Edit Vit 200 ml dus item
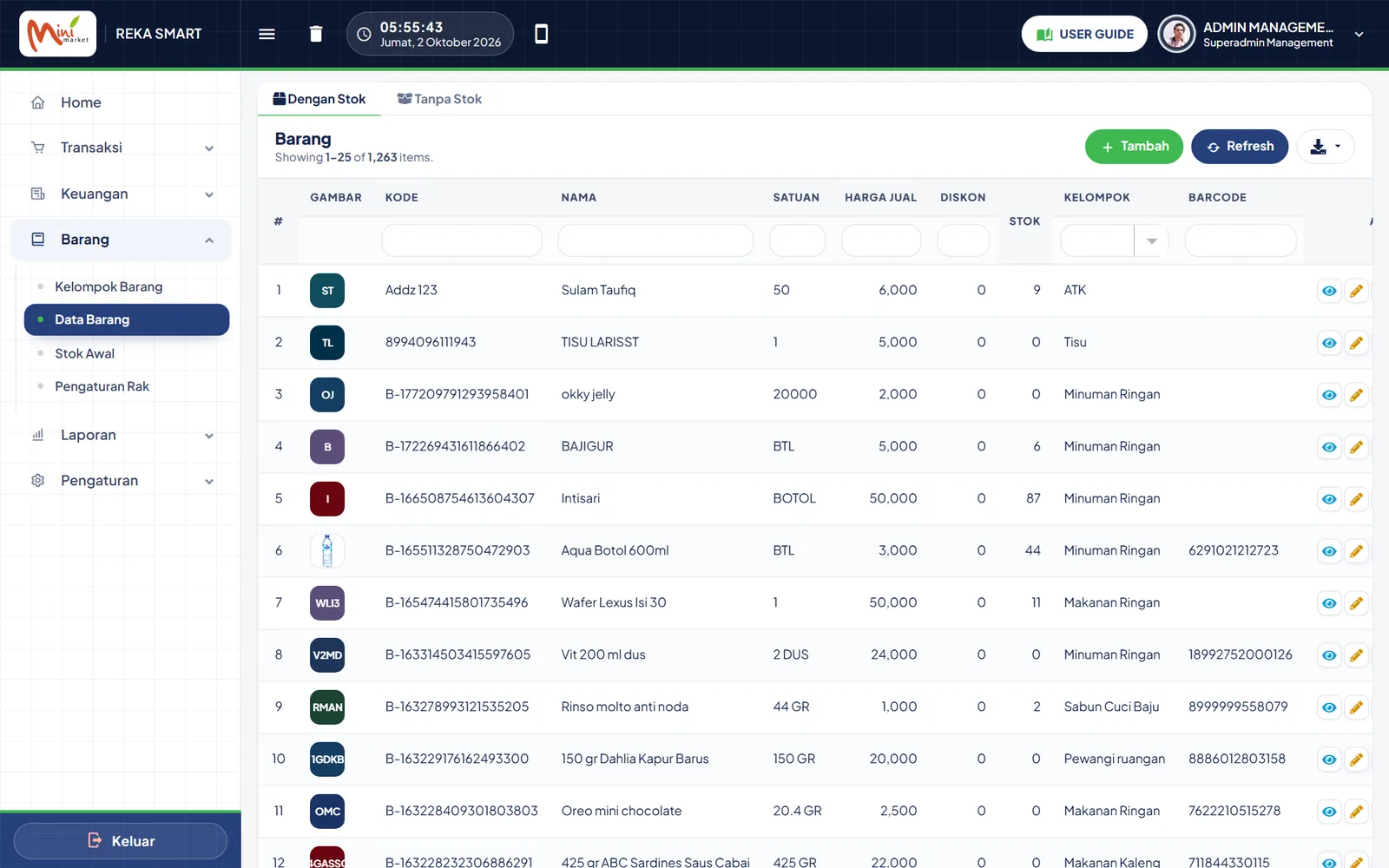1389x868 pixels. (x=1356, y=655)
